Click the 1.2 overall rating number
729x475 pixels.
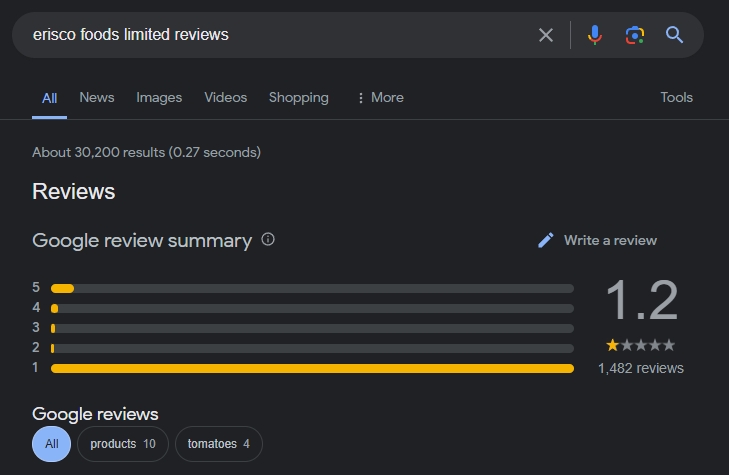641,300
